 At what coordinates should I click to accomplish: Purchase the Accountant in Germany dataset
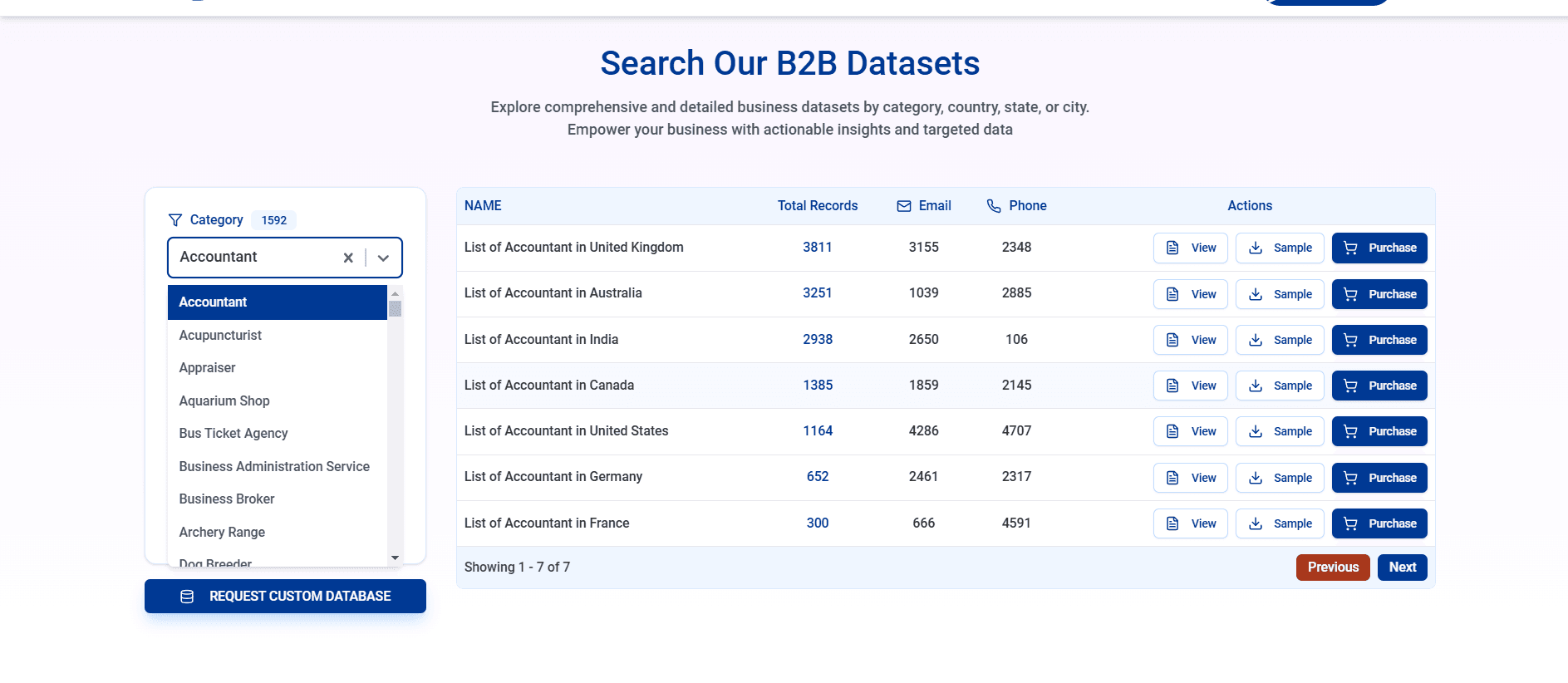click(1379, 478)
